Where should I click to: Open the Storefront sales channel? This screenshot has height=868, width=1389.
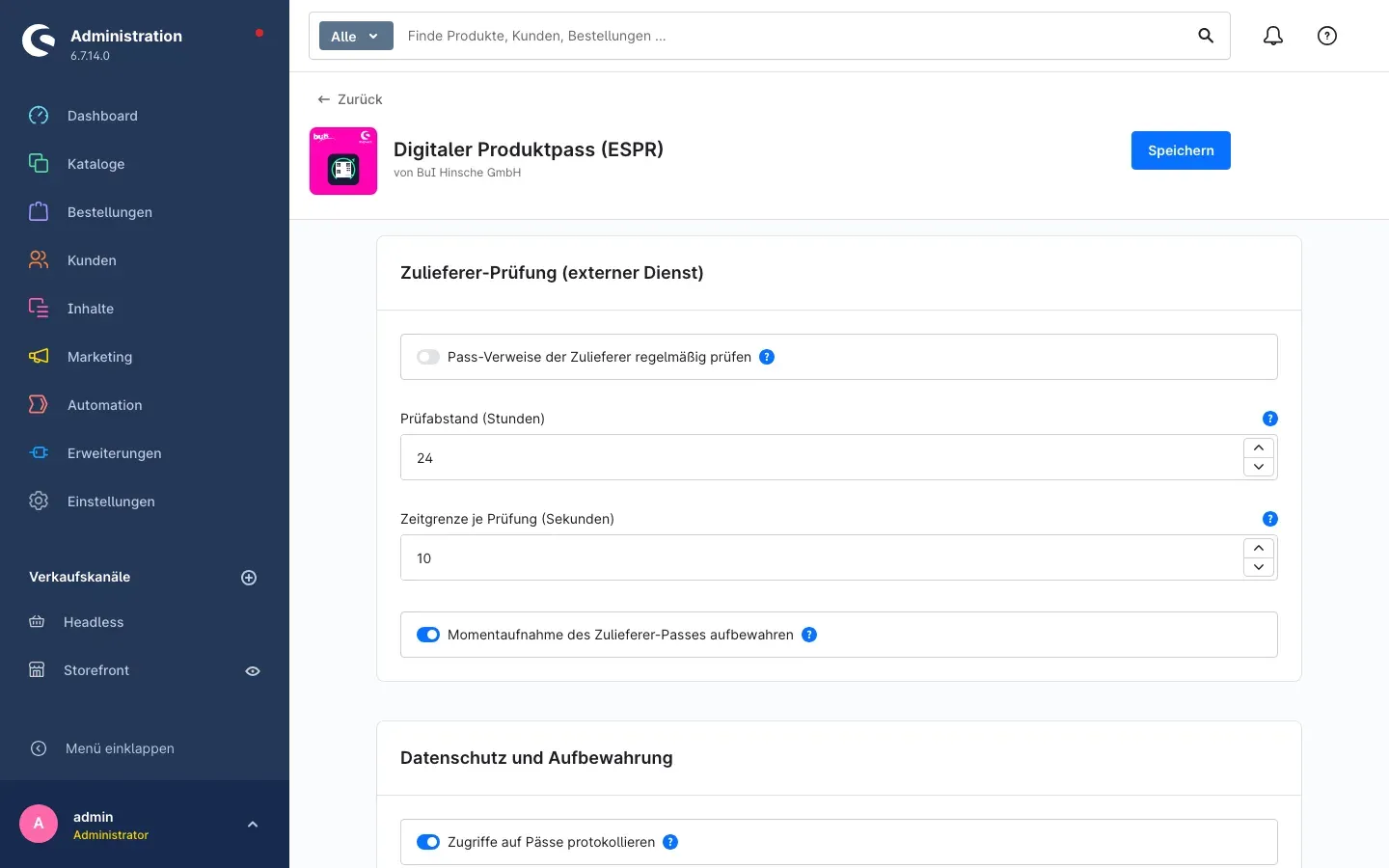96,670
